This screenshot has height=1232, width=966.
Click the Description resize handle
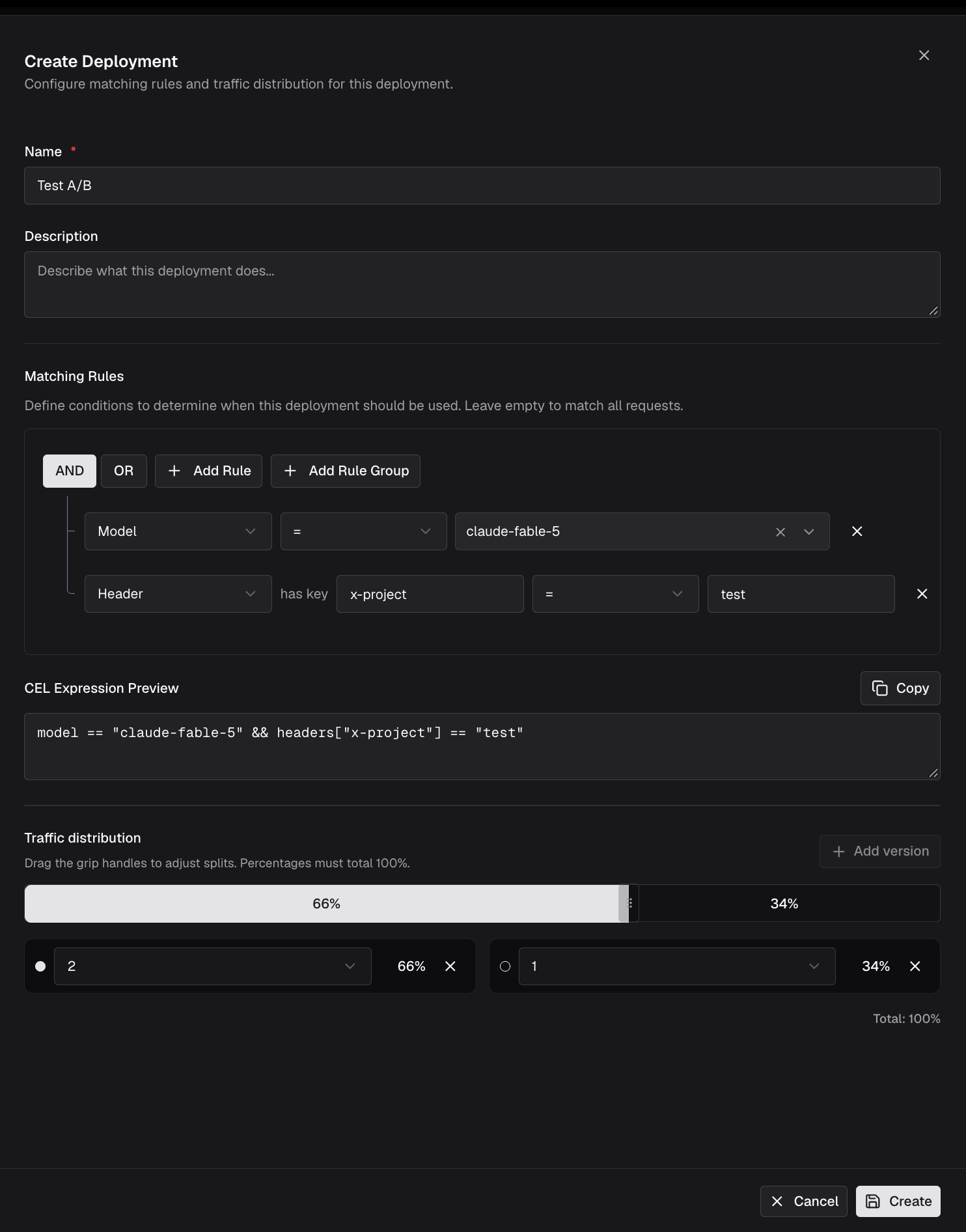pos(933,311)
